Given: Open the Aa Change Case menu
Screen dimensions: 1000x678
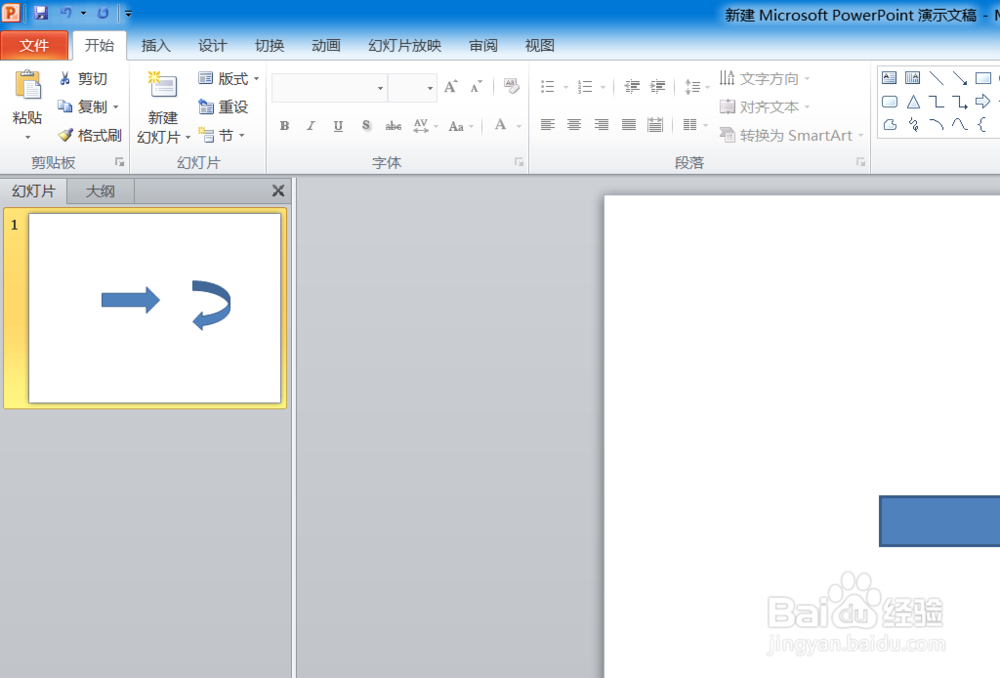Looking at the screenshot, I should click(x=460, y=126).
